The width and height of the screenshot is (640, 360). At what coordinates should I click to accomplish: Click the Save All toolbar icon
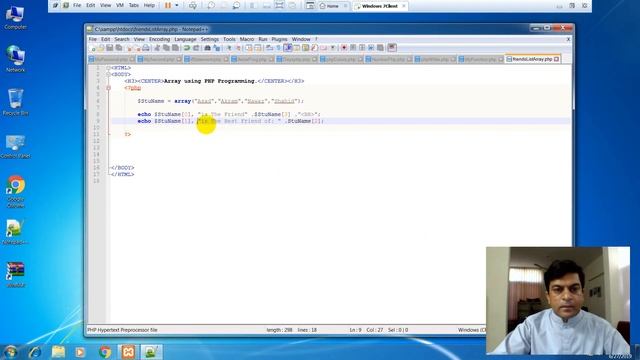click(118, 48)
